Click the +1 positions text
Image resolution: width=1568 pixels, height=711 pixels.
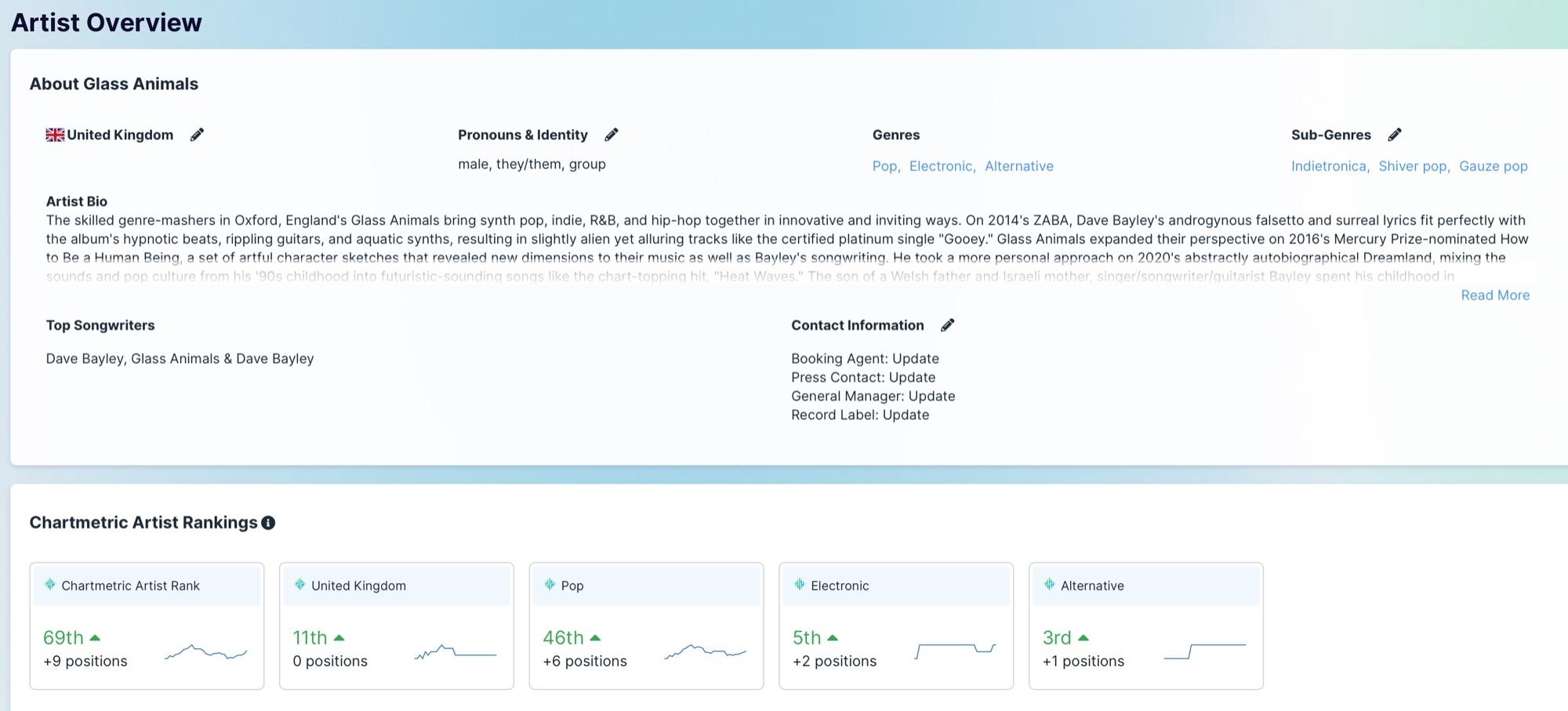[1083, 661]
